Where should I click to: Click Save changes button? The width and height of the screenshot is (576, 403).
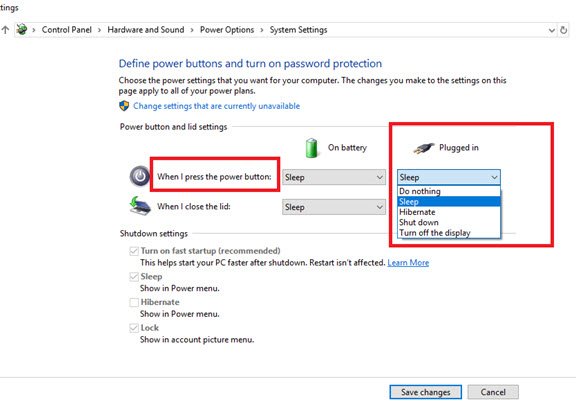click(425, 392)
